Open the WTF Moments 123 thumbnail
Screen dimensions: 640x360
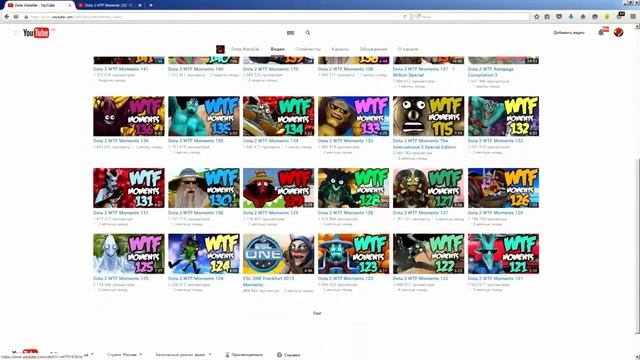(x=353, y=254)
